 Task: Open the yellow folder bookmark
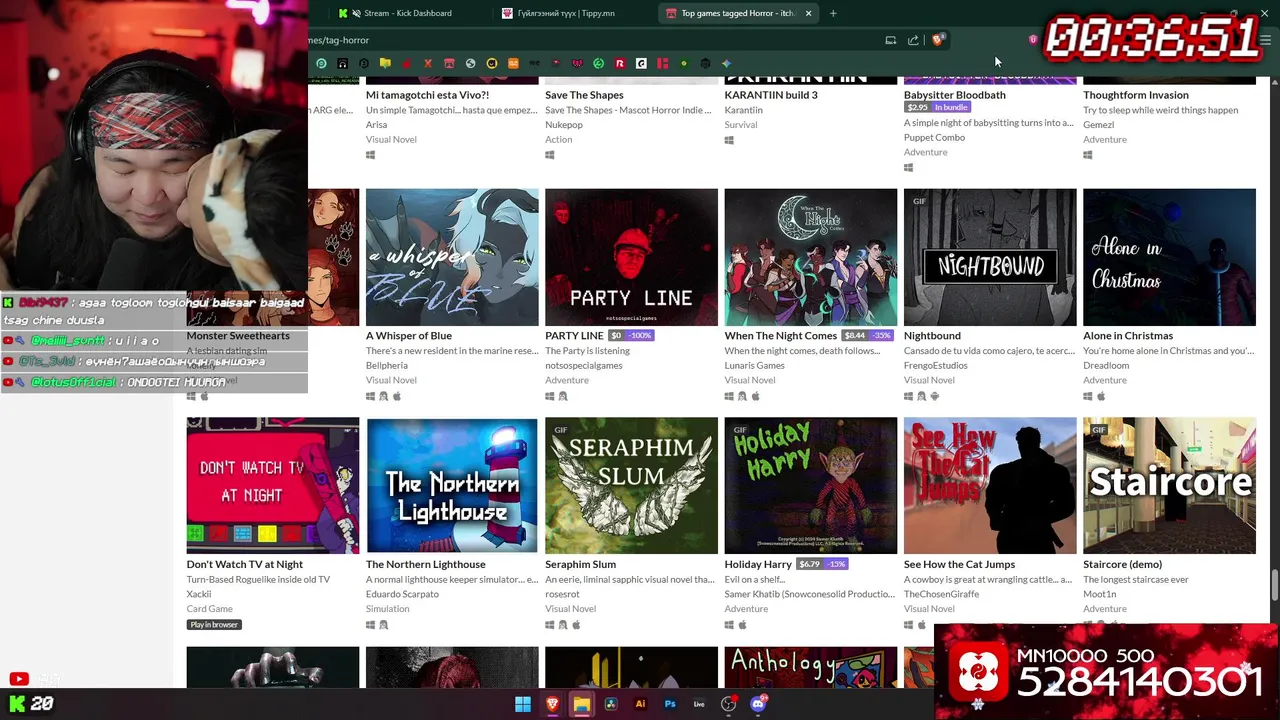point(385,63)
